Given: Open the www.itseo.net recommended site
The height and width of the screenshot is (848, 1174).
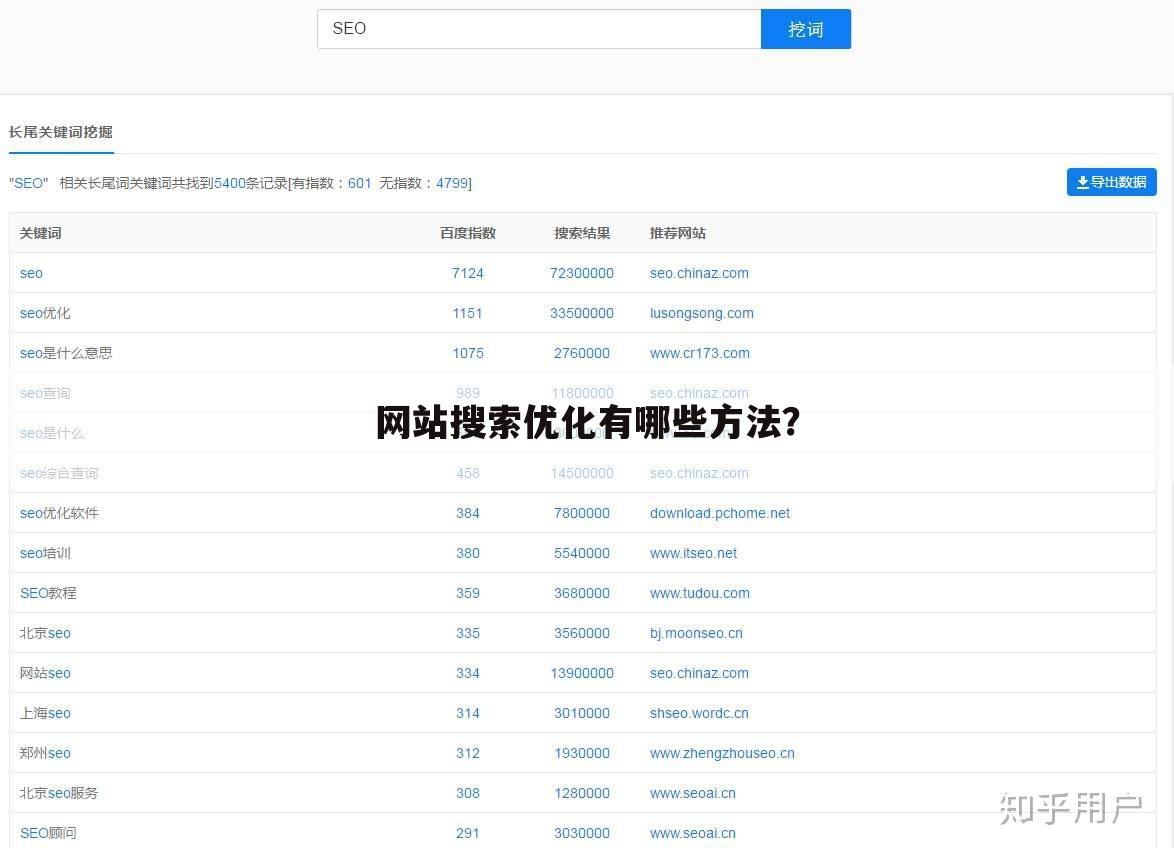Looking at the screenshot, I should [x=693, y=553].
